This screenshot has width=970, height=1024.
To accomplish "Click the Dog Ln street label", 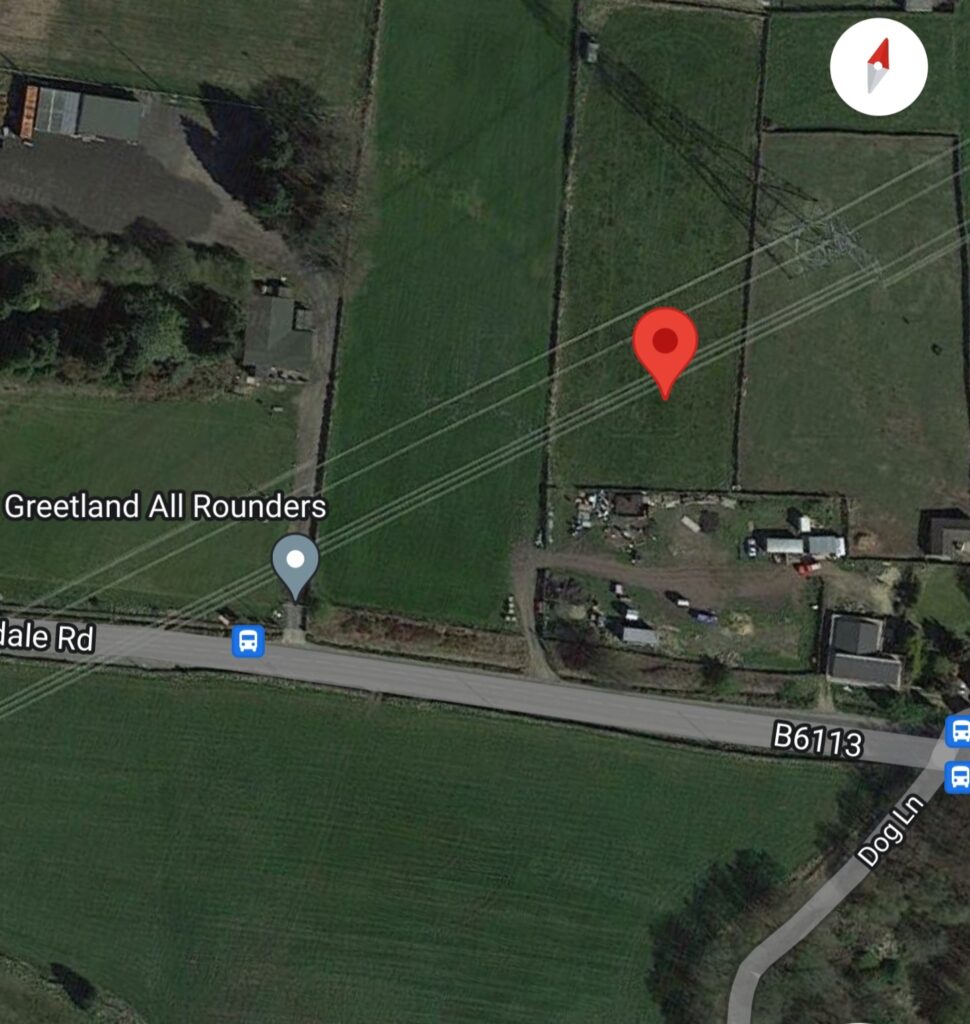I will click(892, 831).
